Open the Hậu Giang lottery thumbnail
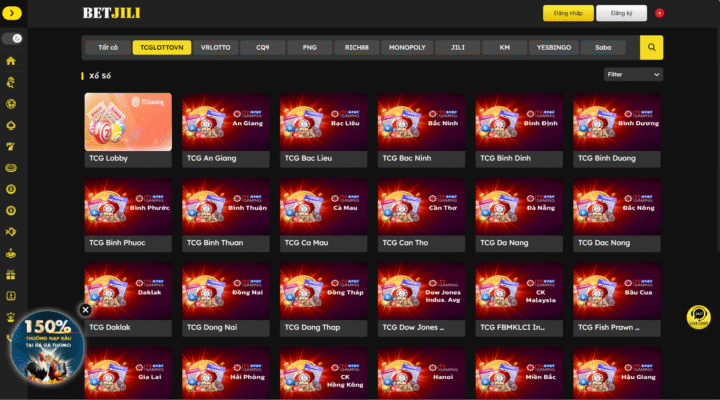 pos(617,373)
